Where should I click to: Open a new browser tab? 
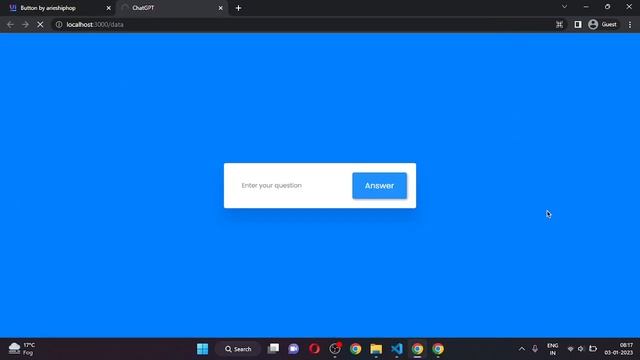[238, 8]
